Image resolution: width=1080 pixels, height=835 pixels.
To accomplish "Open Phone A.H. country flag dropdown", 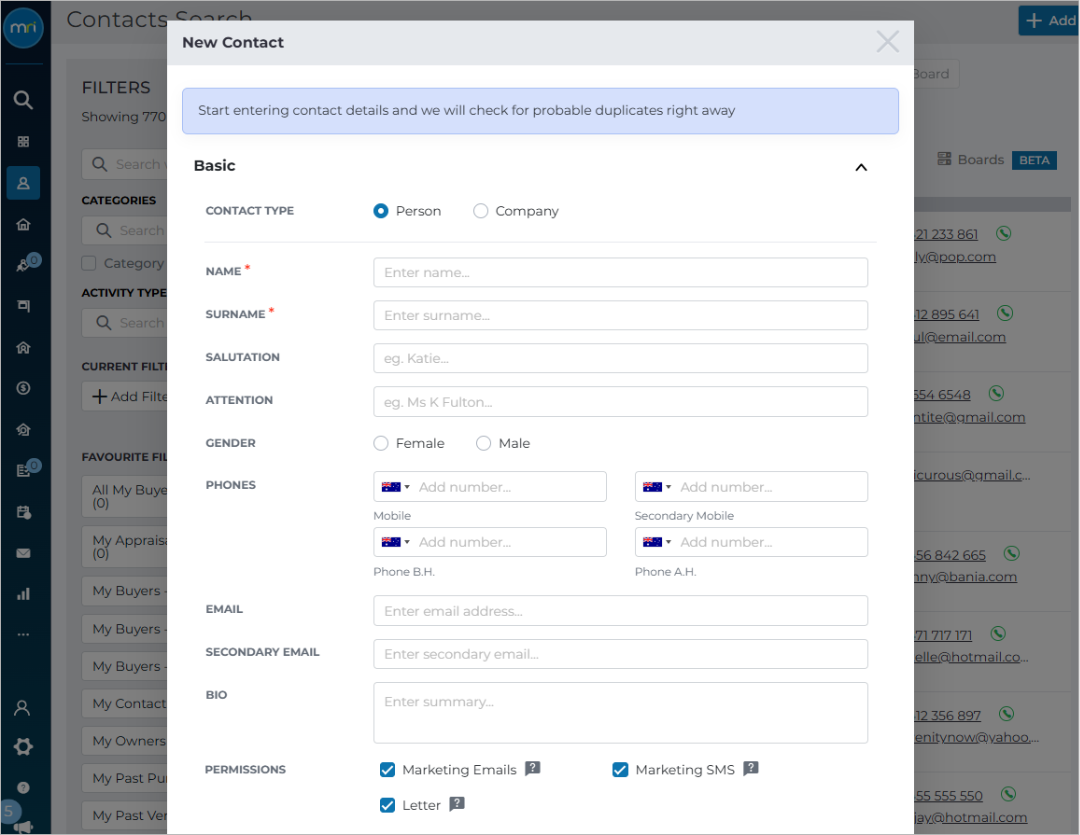I will pos(657,542).
